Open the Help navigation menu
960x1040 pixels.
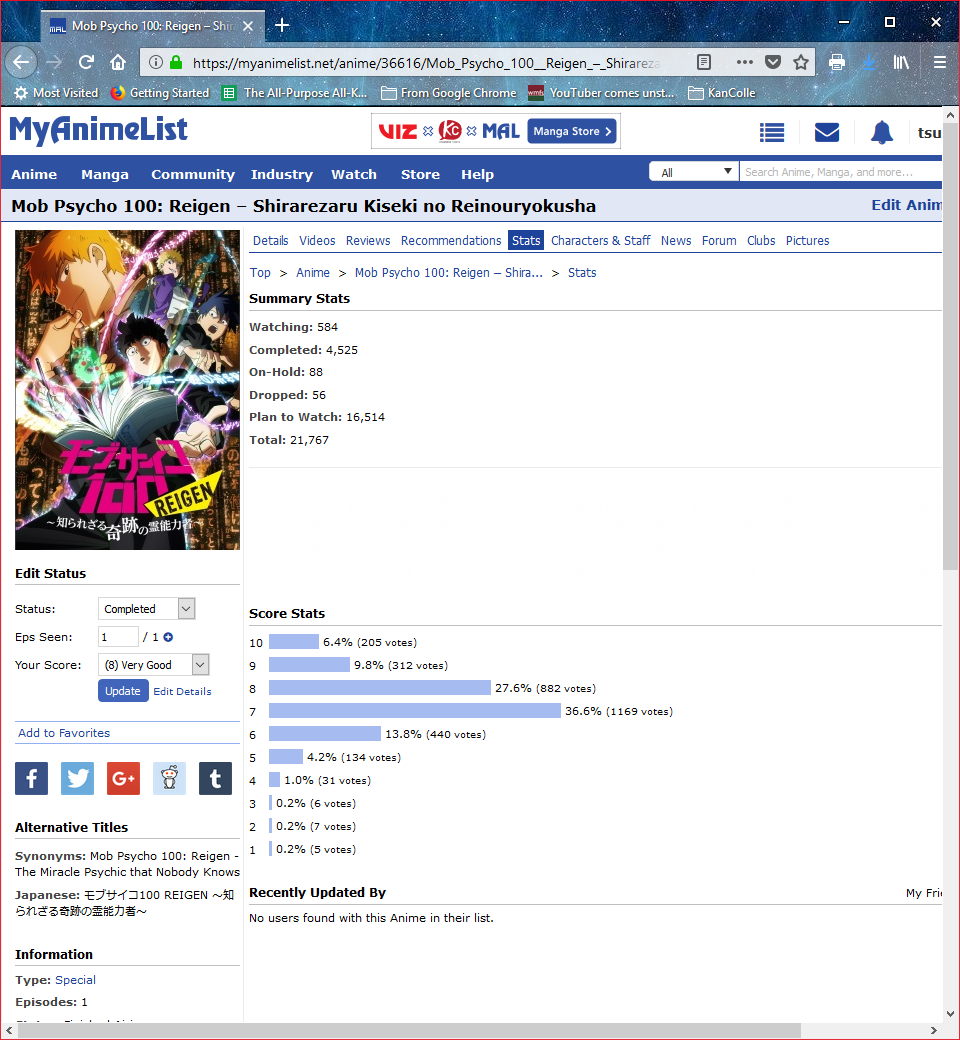(x=478, y=174)
